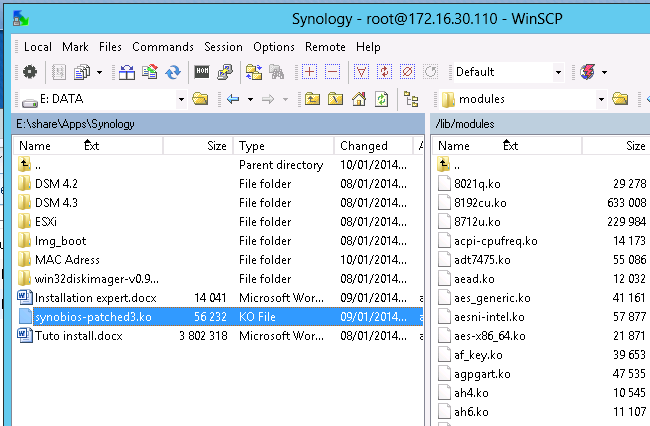This screenshot has width=650, height=426.
Task: Sort local panel by Size column
Action: [x=198, y=146]
